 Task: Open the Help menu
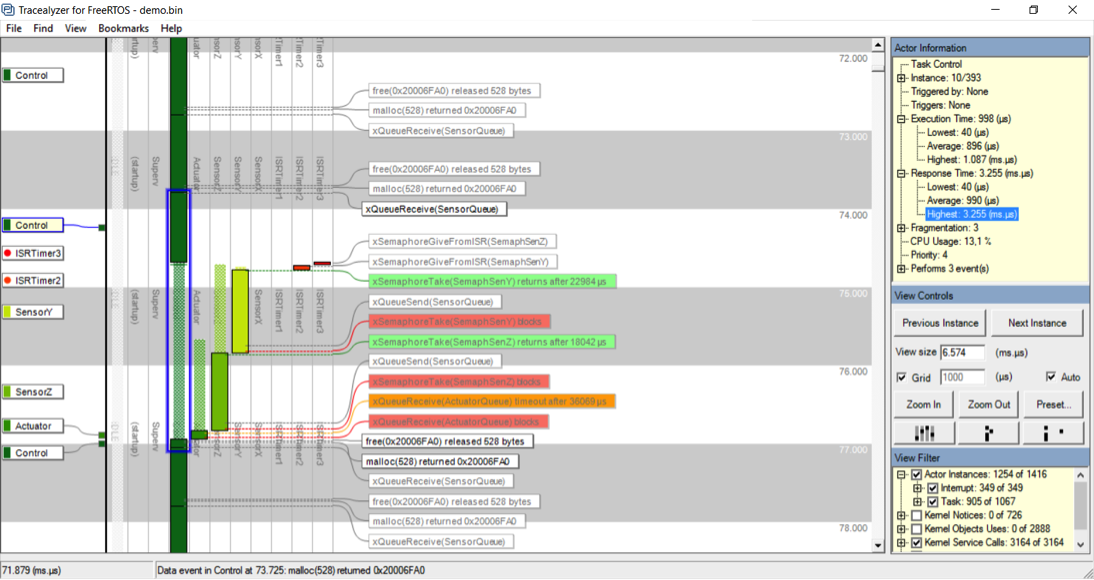click(171, 29)
